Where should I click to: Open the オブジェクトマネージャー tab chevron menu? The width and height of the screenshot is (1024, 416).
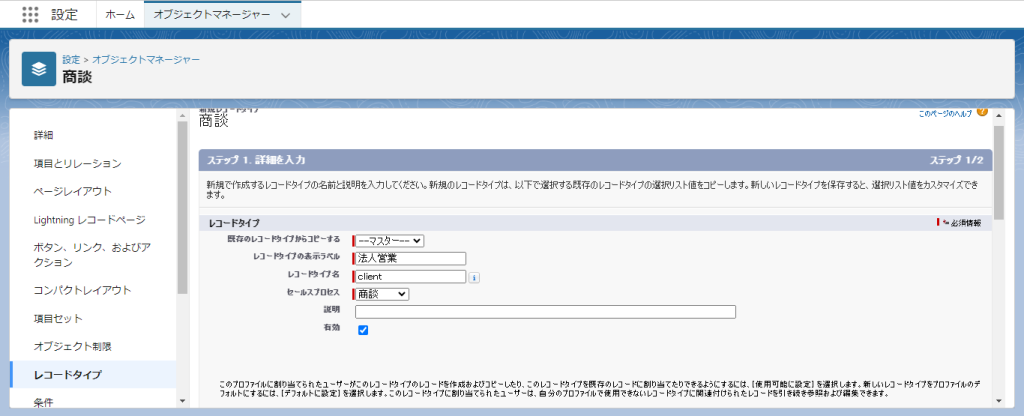tap(286, 15)
